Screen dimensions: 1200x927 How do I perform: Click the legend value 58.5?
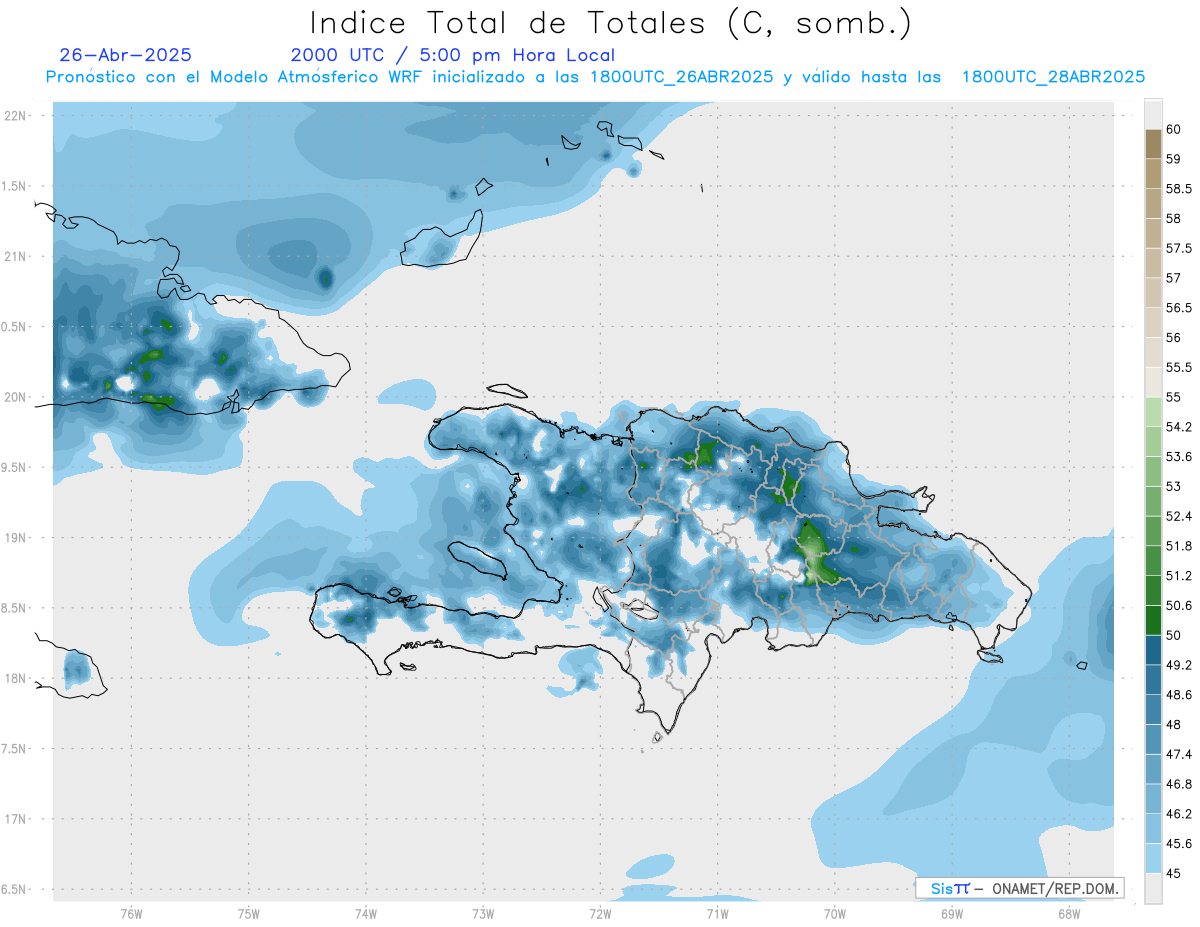click(x=1178, y=189)
